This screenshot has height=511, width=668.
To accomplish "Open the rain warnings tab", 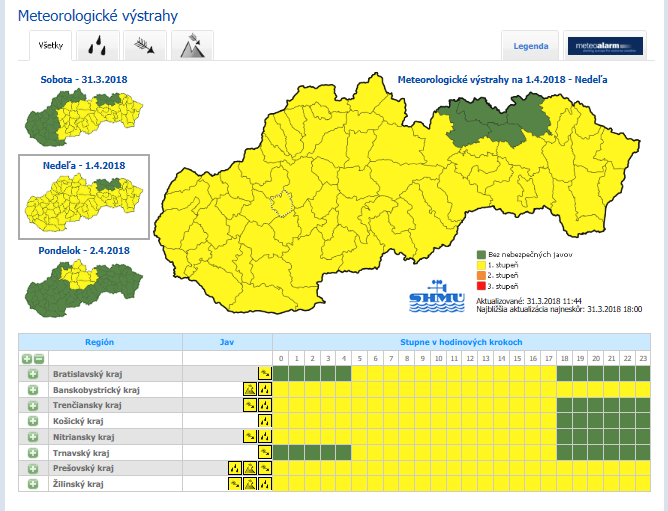I will point(99,46).
